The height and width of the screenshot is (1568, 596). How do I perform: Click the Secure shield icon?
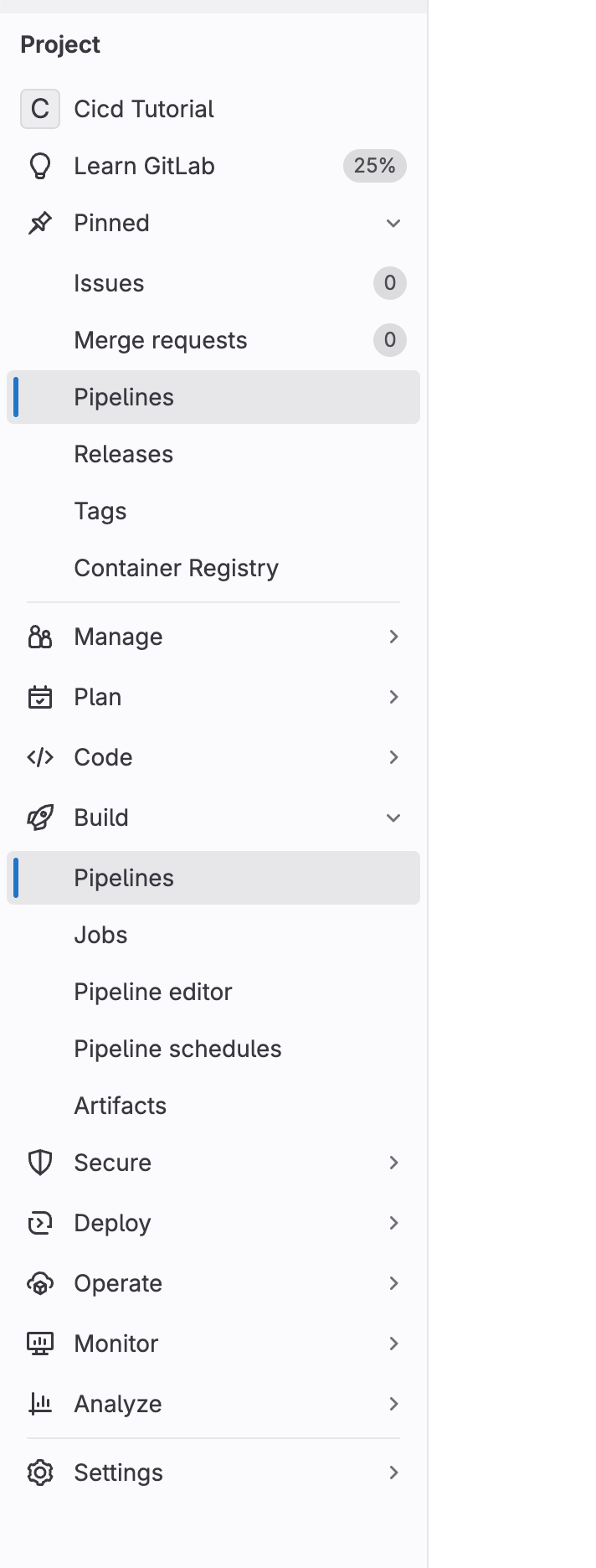click(39, 1162)
